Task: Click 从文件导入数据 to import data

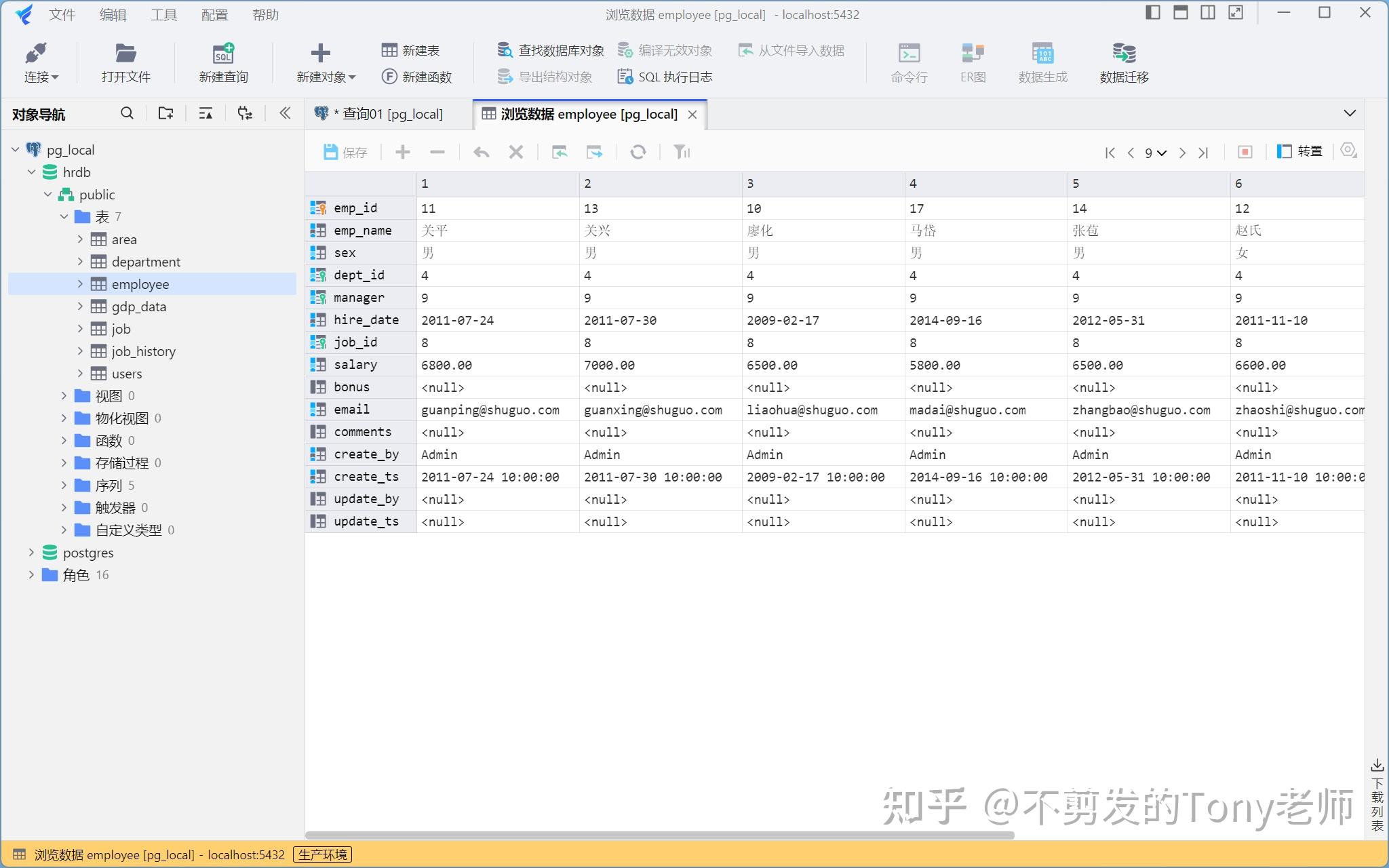Action: tap(792, 50)
